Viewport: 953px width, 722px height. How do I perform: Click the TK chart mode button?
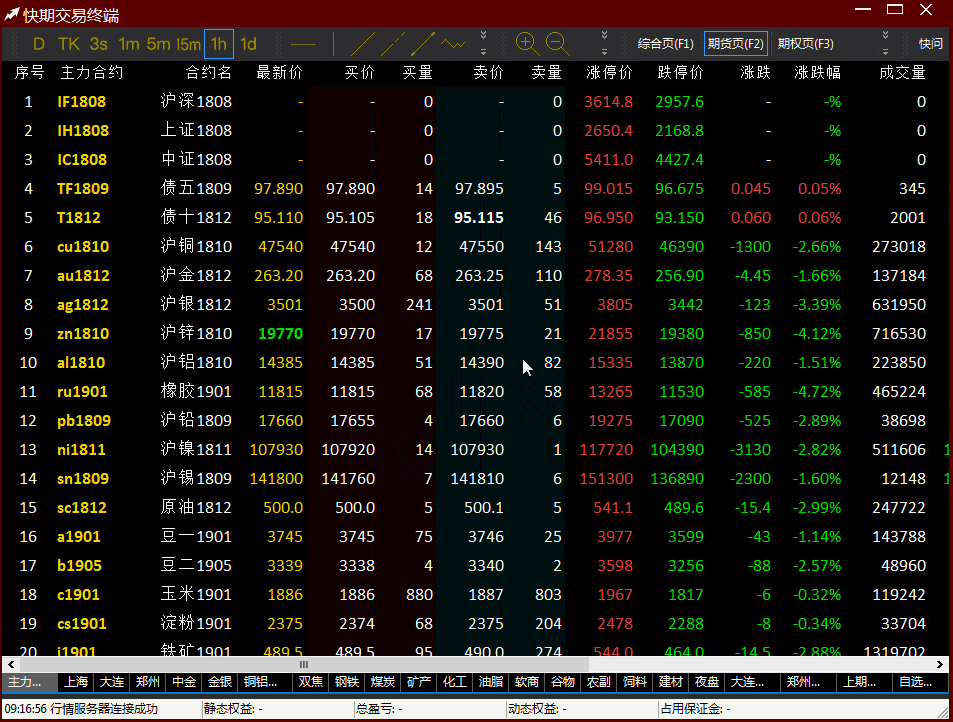click(x=69, y=44)
